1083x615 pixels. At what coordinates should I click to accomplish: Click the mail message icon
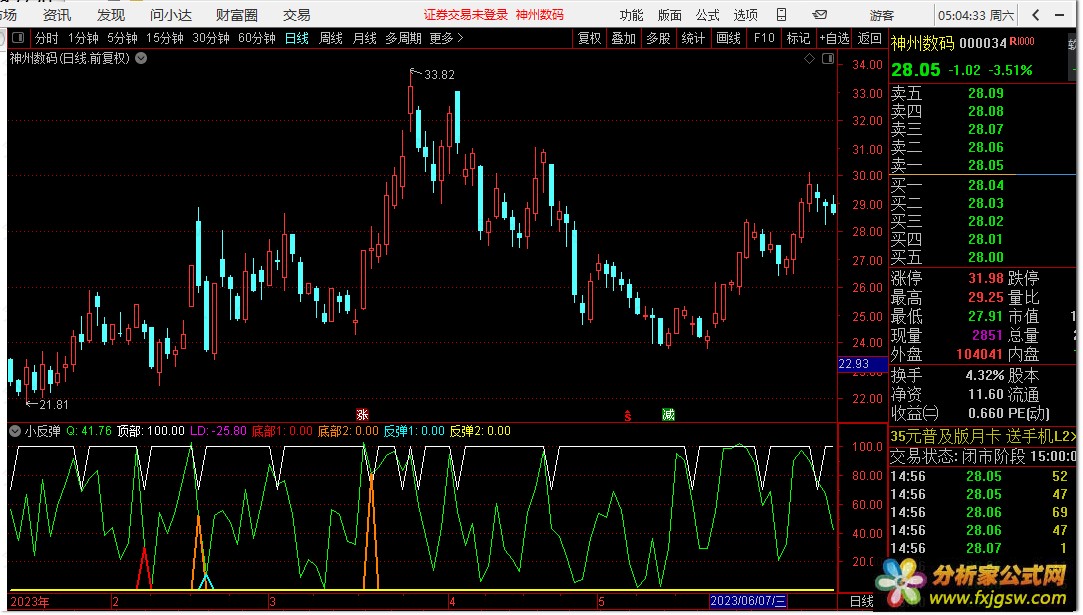(820, 15)
